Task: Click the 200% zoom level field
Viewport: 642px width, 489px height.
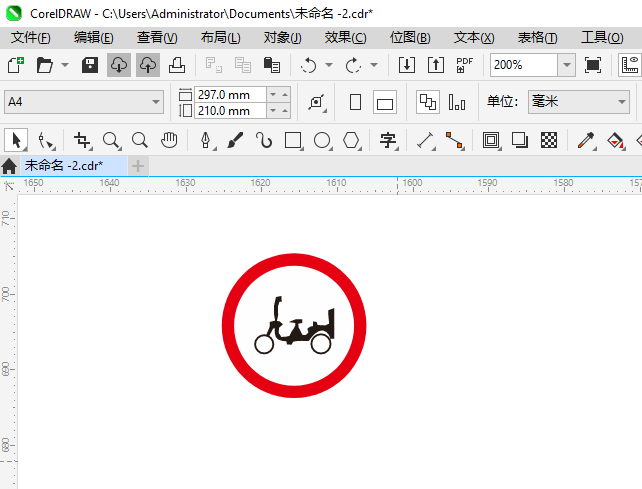Action: coord(524,65)
